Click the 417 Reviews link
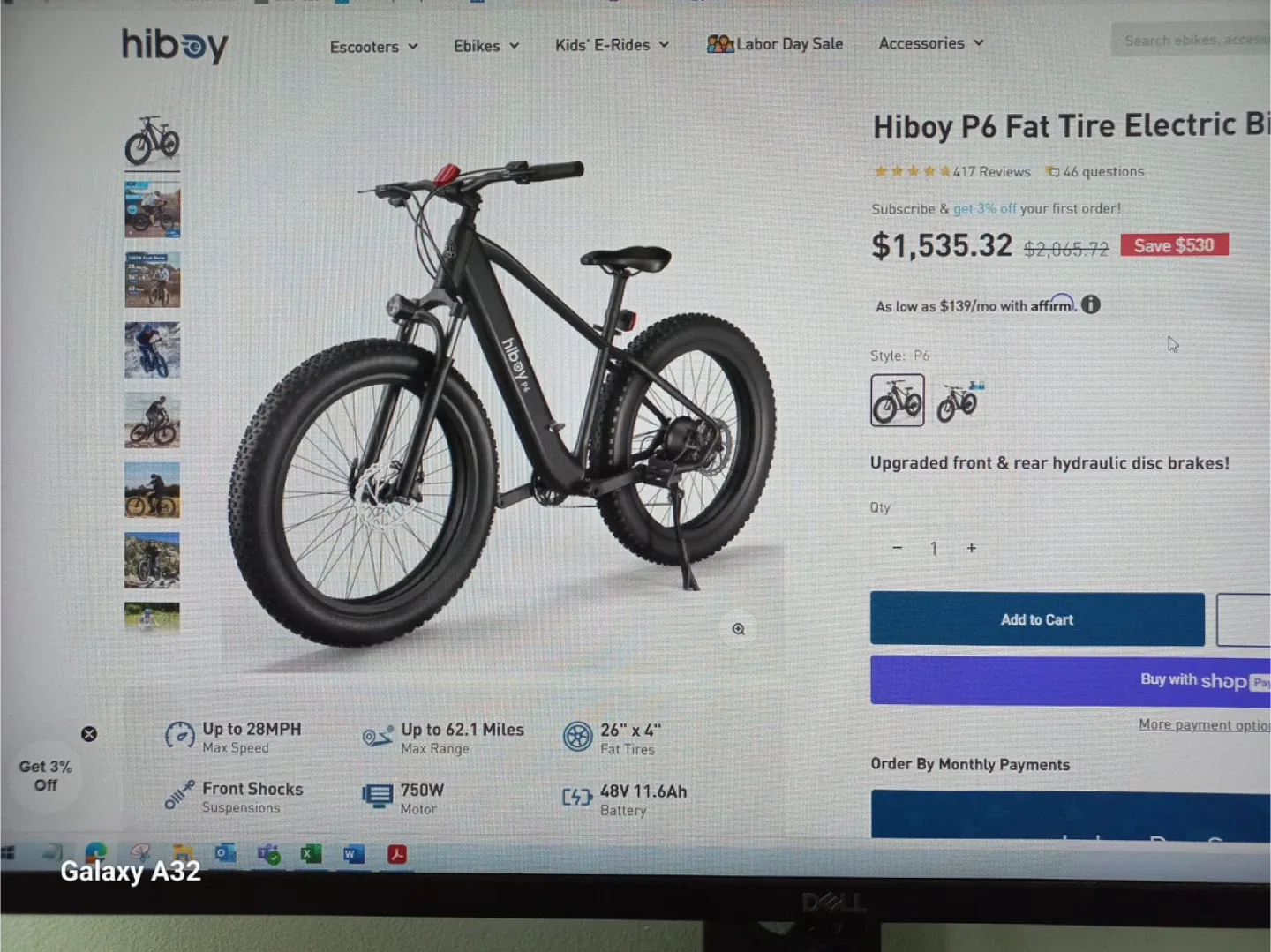 991,172
